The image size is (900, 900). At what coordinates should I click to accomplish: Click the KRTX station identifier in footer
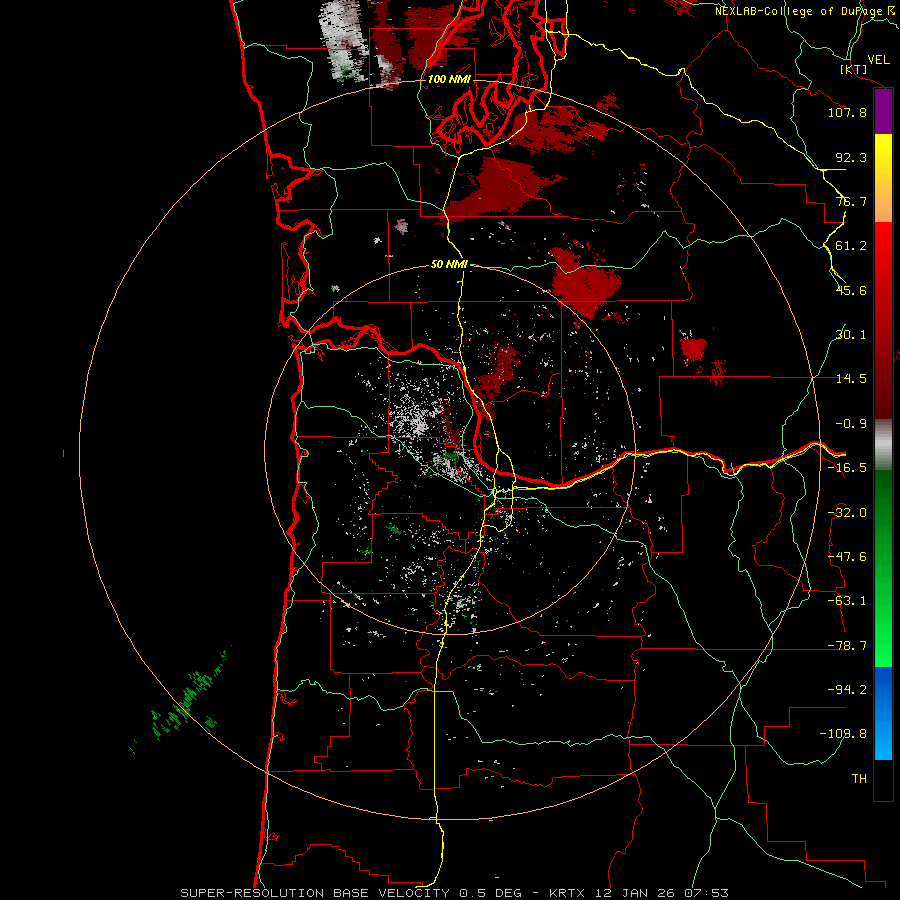coord(567,893)
